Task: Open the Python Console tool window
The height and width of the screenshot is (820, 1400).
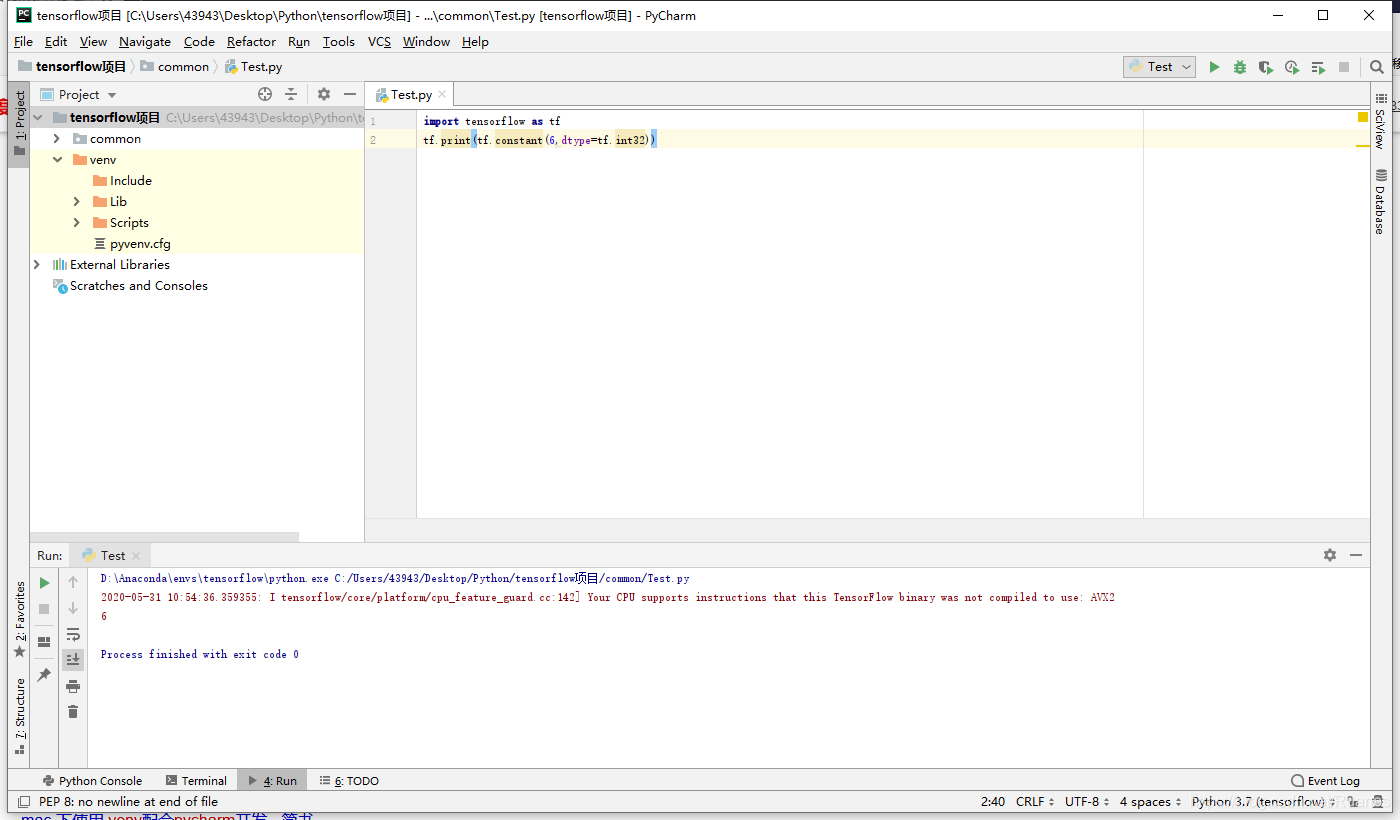Action: [x=92, y=781]
